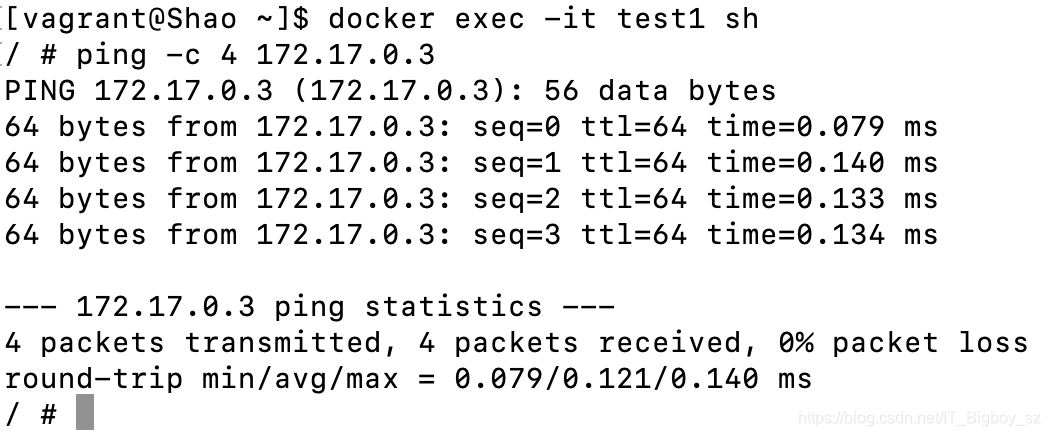Image resolution: width=1050 pixels, height=436 pixels.
Task: Click the 4 packets transmitted text
Action: tap(194, 343)
